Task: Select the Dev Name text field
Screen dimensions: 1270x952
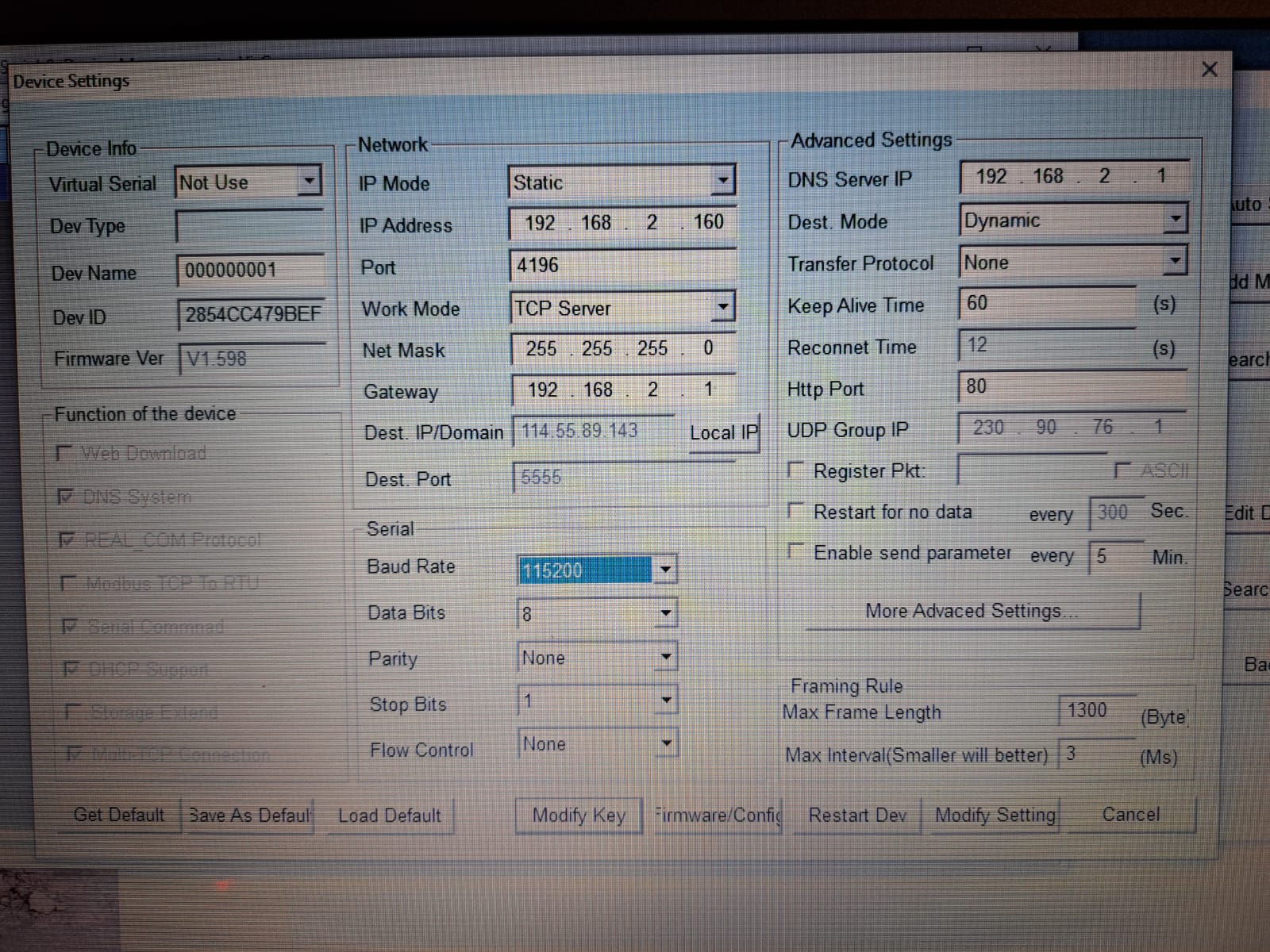Action: (x=250, y=271)
